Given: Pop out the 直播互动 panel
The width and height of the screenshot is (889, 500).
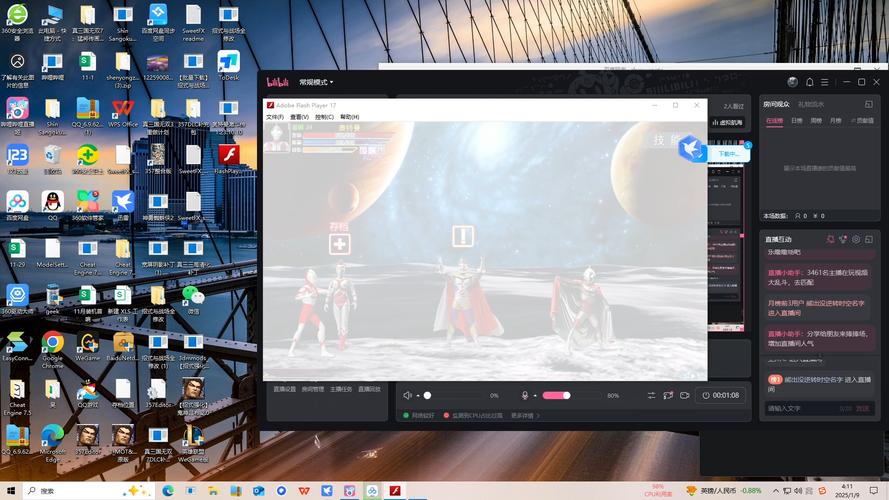Looking at the screenshot, I should tap(869, 239).
